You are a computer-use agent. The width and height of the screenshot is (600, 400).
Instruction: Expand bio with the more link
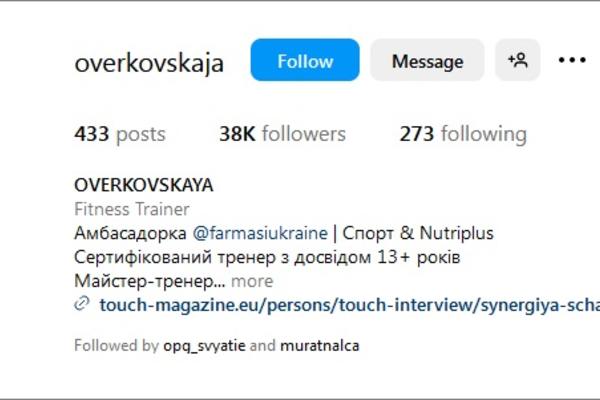click(x=252, y=281)
